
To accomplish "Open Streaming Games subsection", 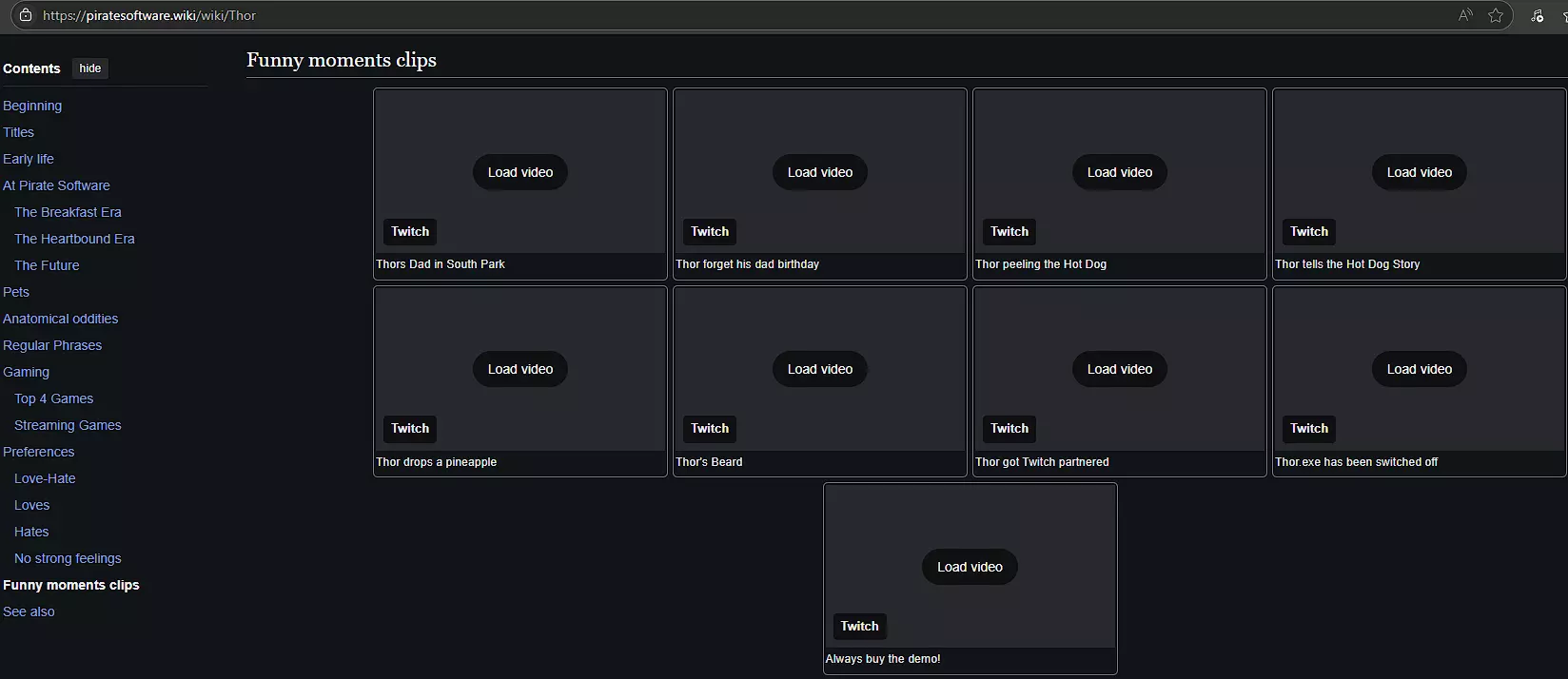I will coord(68,425).
